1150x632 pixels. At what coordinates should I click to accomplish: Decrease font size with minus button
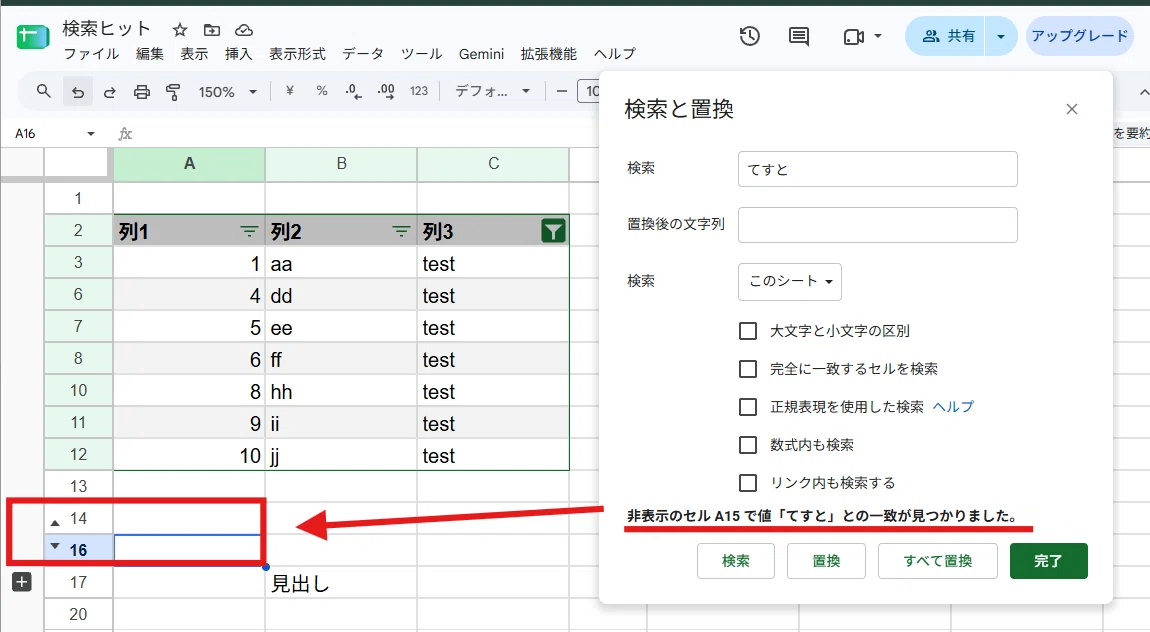563,92
